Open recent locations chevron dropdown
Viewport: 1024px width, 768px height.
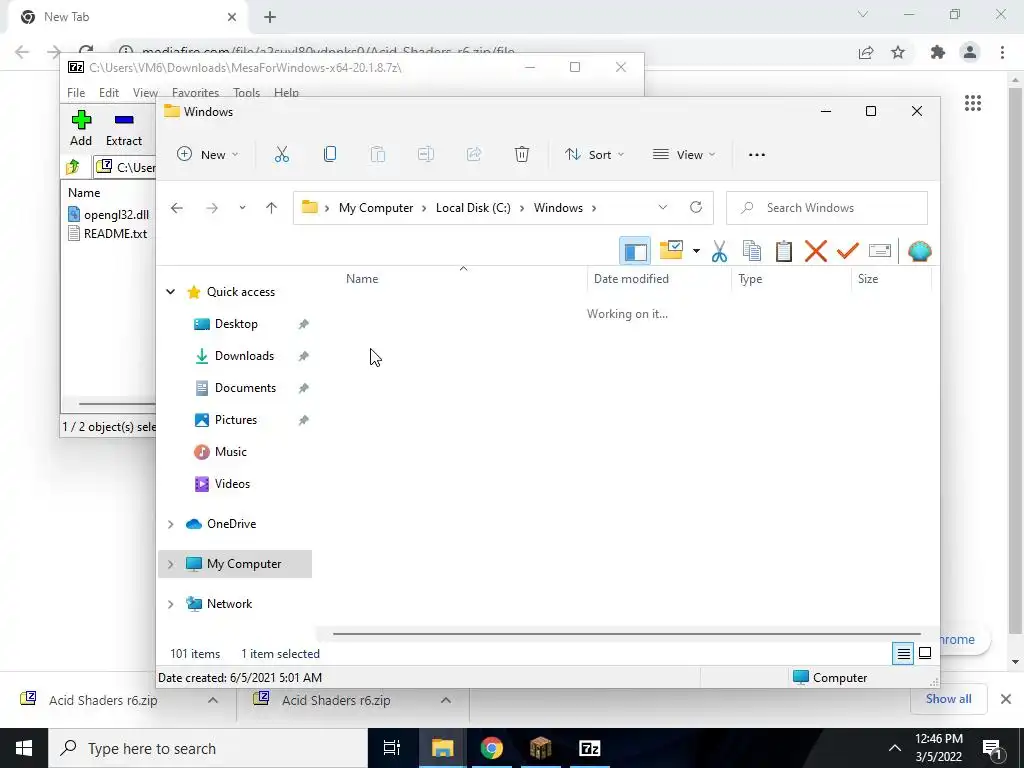[242, 208]
